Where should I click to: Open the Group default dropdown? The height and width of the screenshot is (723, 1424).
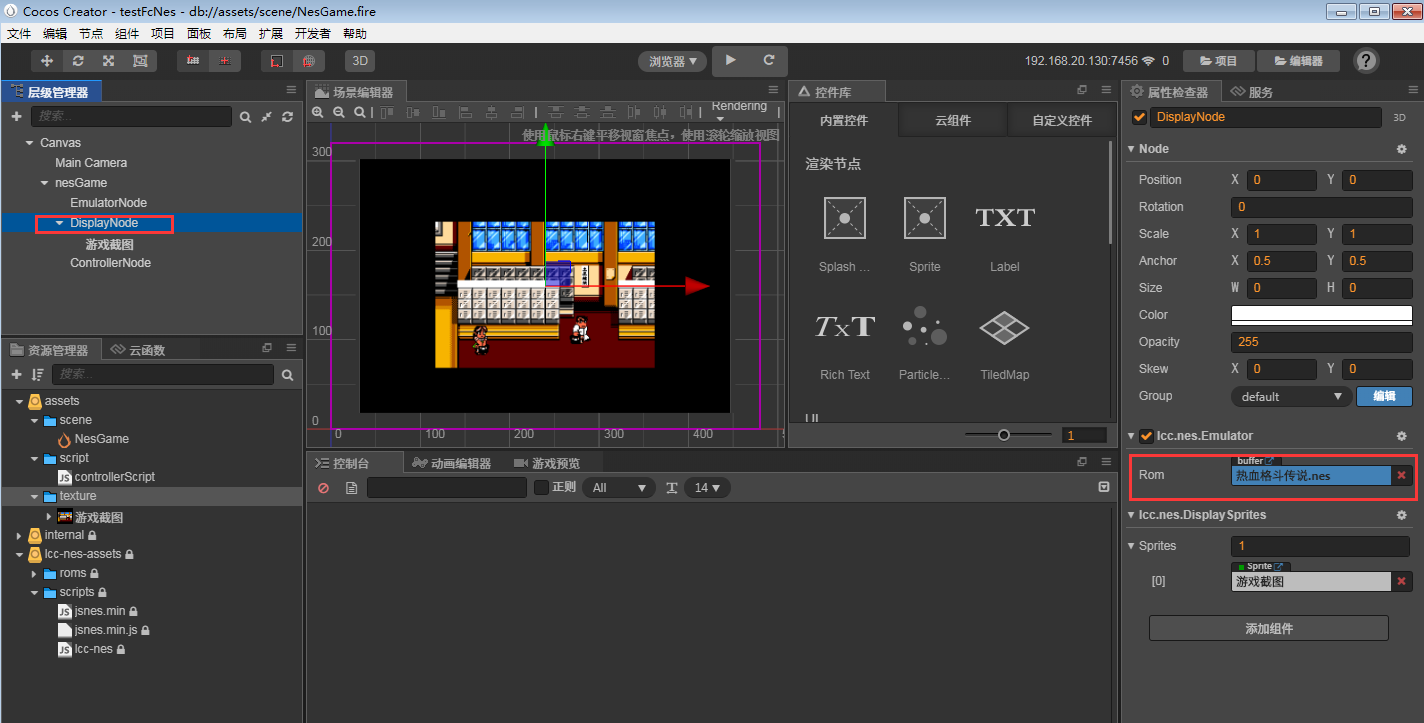[x=1291, y=396]
